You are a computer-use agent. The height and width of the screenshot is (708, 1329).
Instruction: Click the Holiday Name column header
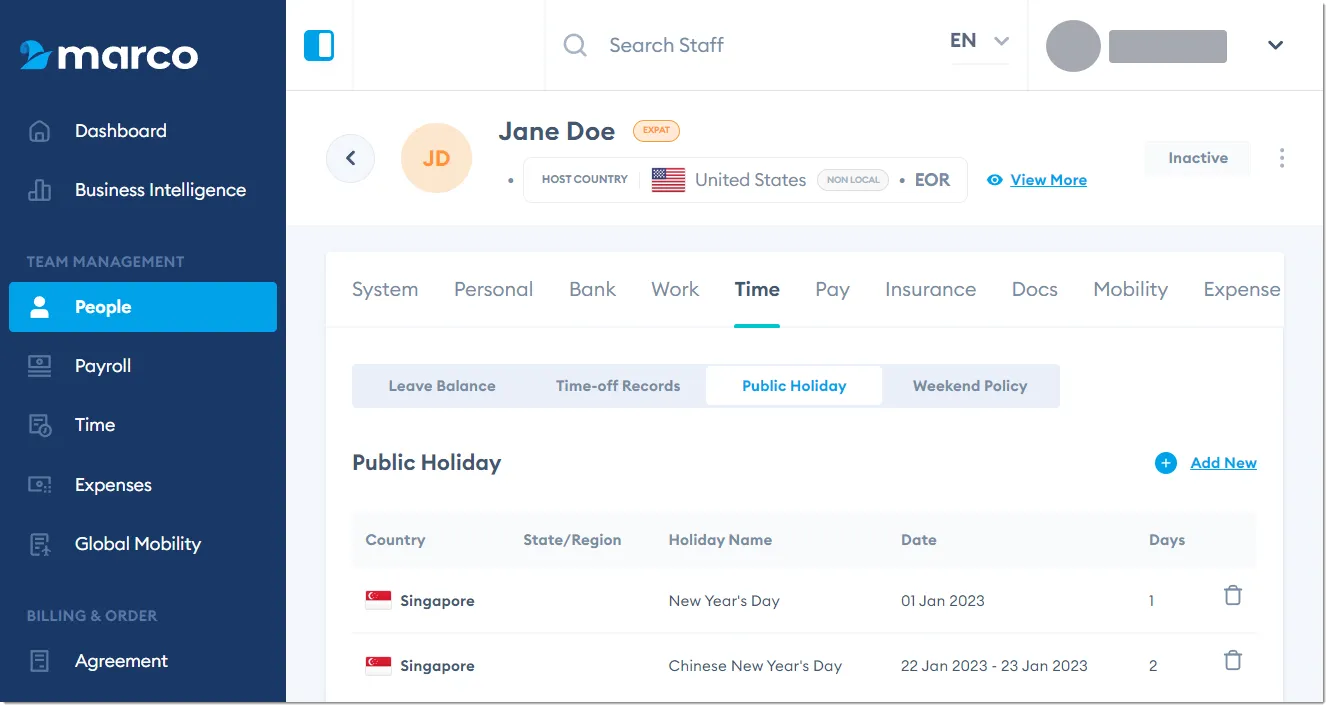click(720, 540)
